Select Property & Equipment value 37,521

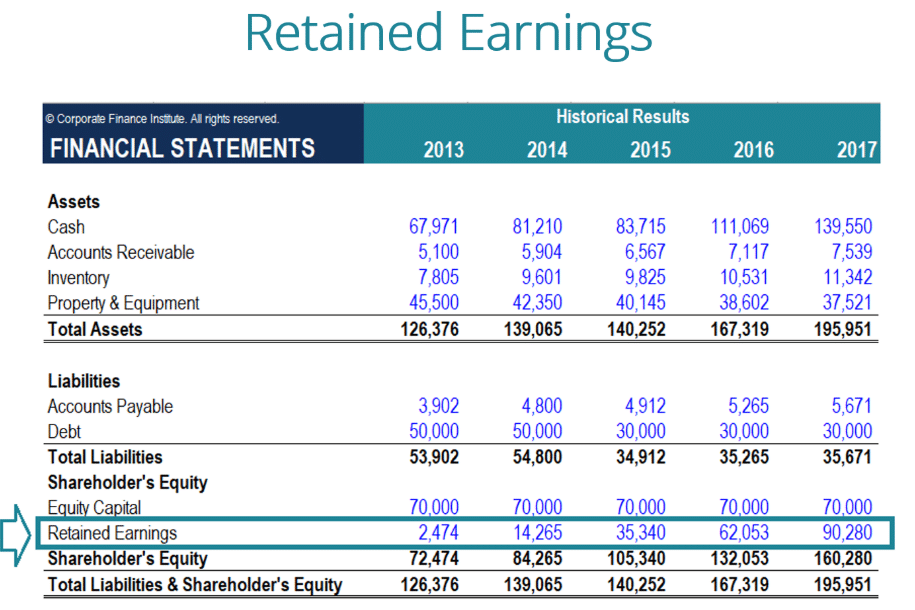click(847, 303)
